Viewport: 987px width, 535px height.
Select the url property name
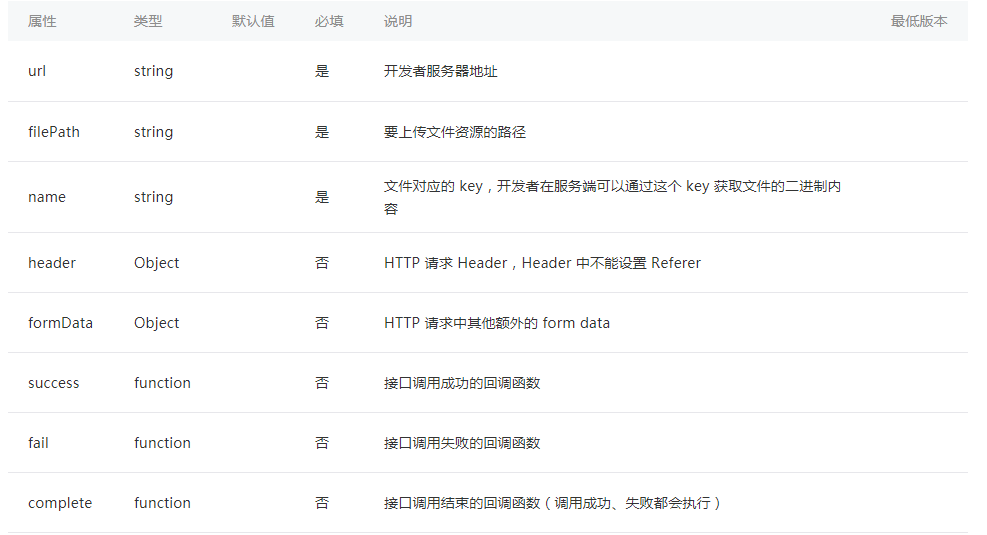(37, 71)
